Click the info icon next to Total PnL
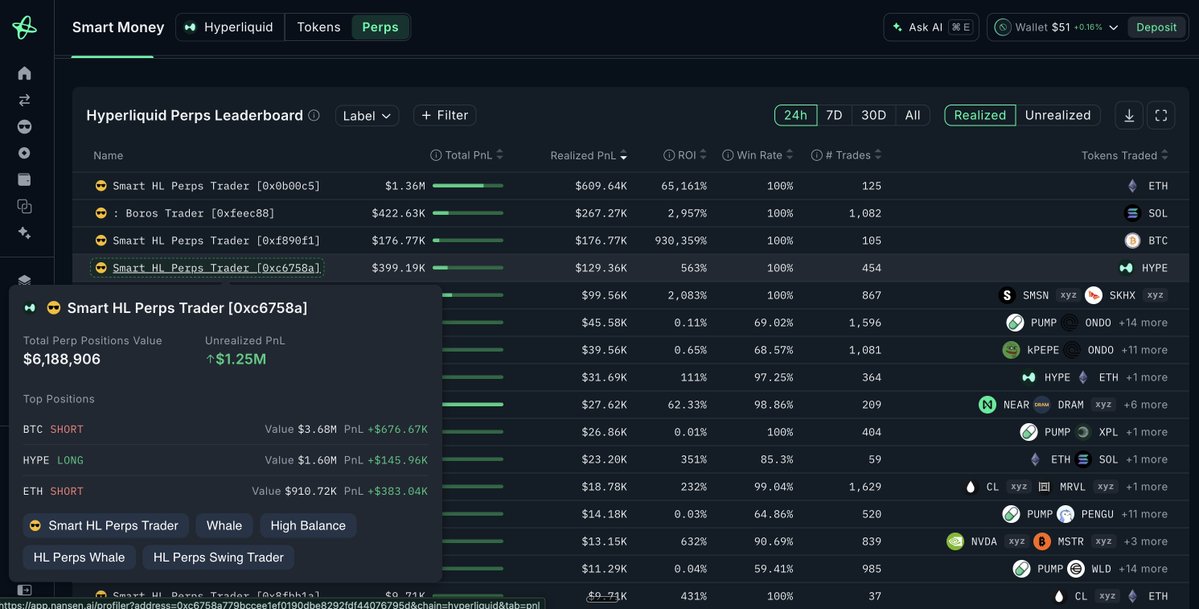Screen dimensions: 1199x609 point(436,155)
